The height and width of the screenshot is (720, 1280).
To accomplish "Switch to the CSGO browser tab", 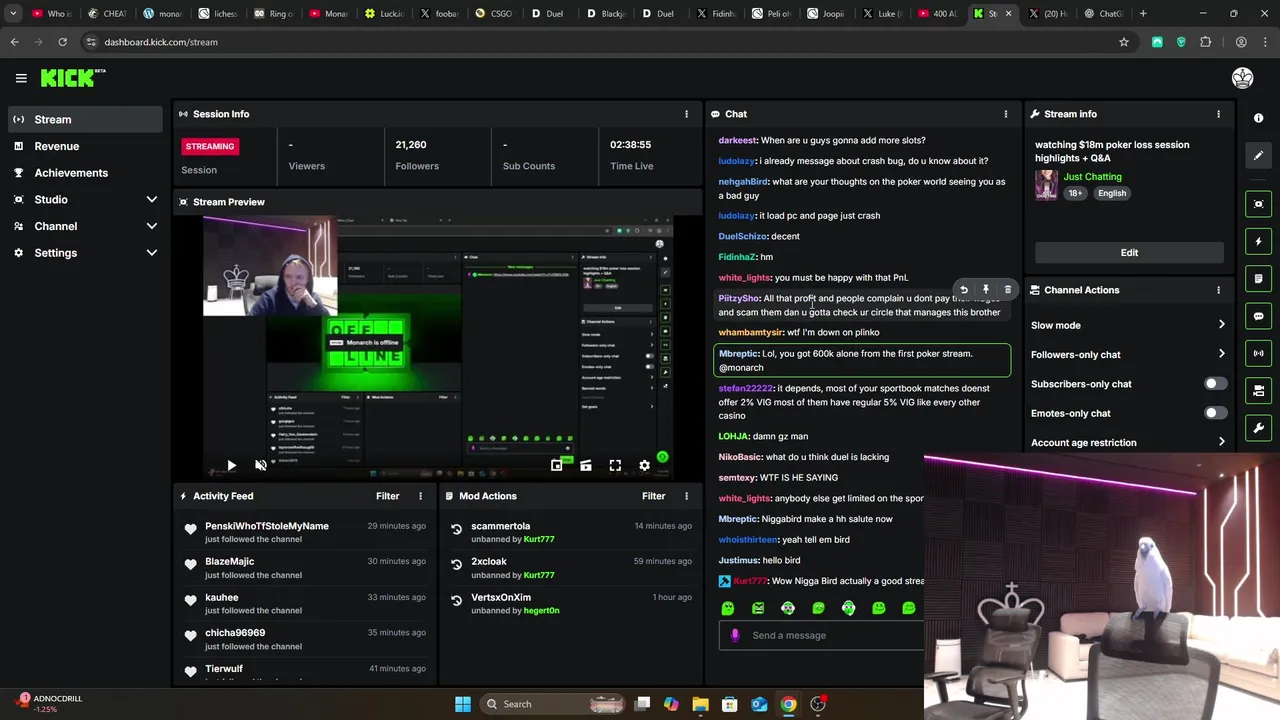I will point(495,14).
